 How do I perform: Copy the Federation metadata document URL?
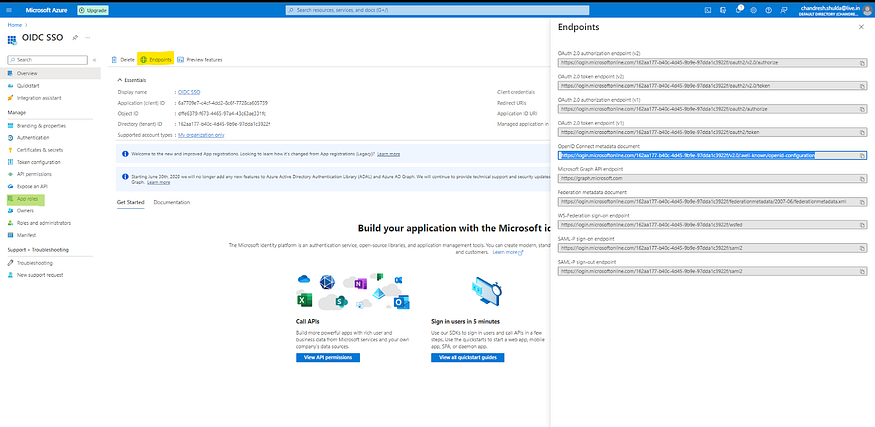click(862, 201)
